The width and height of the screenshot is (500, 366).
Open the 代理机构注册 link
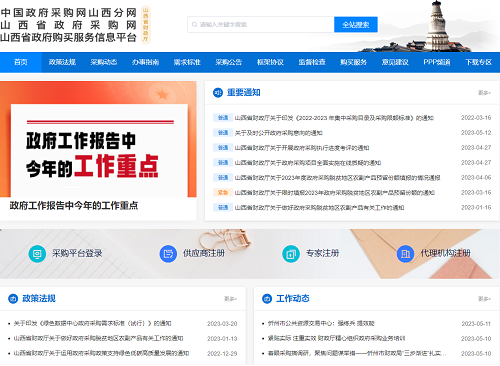(445, 253)
